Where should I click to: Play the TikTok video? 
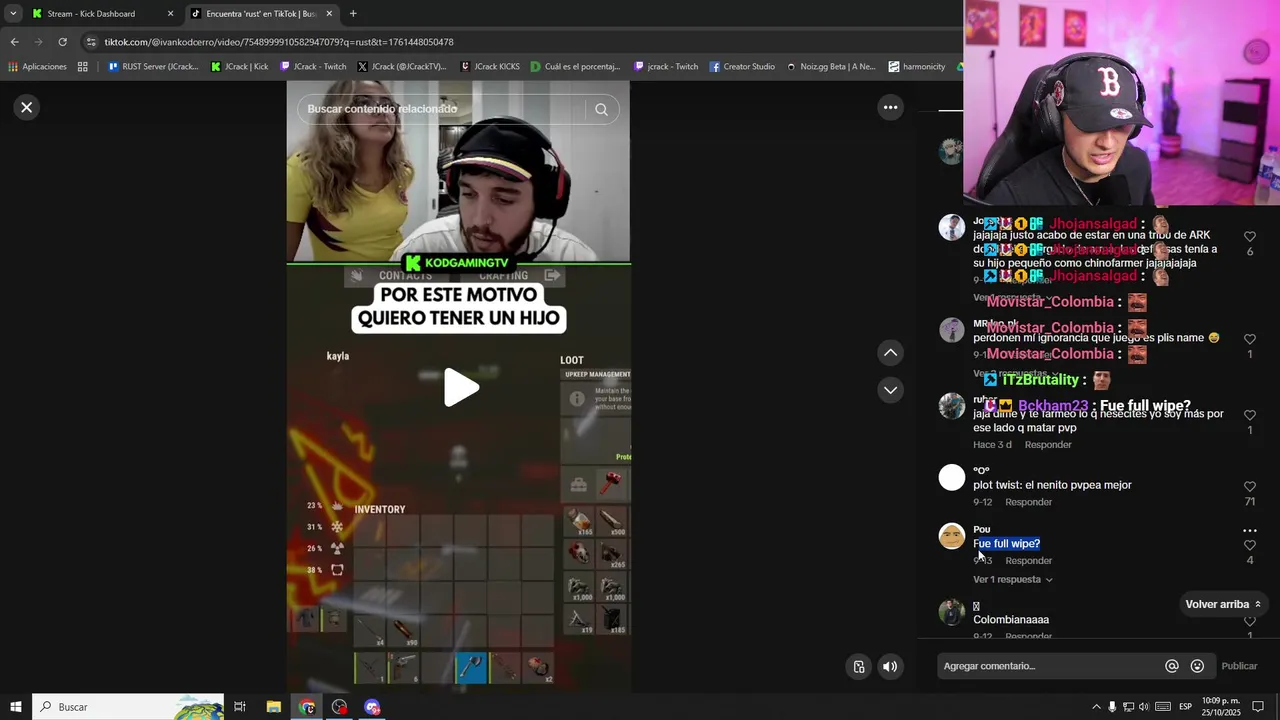click(x=460, y=388)
